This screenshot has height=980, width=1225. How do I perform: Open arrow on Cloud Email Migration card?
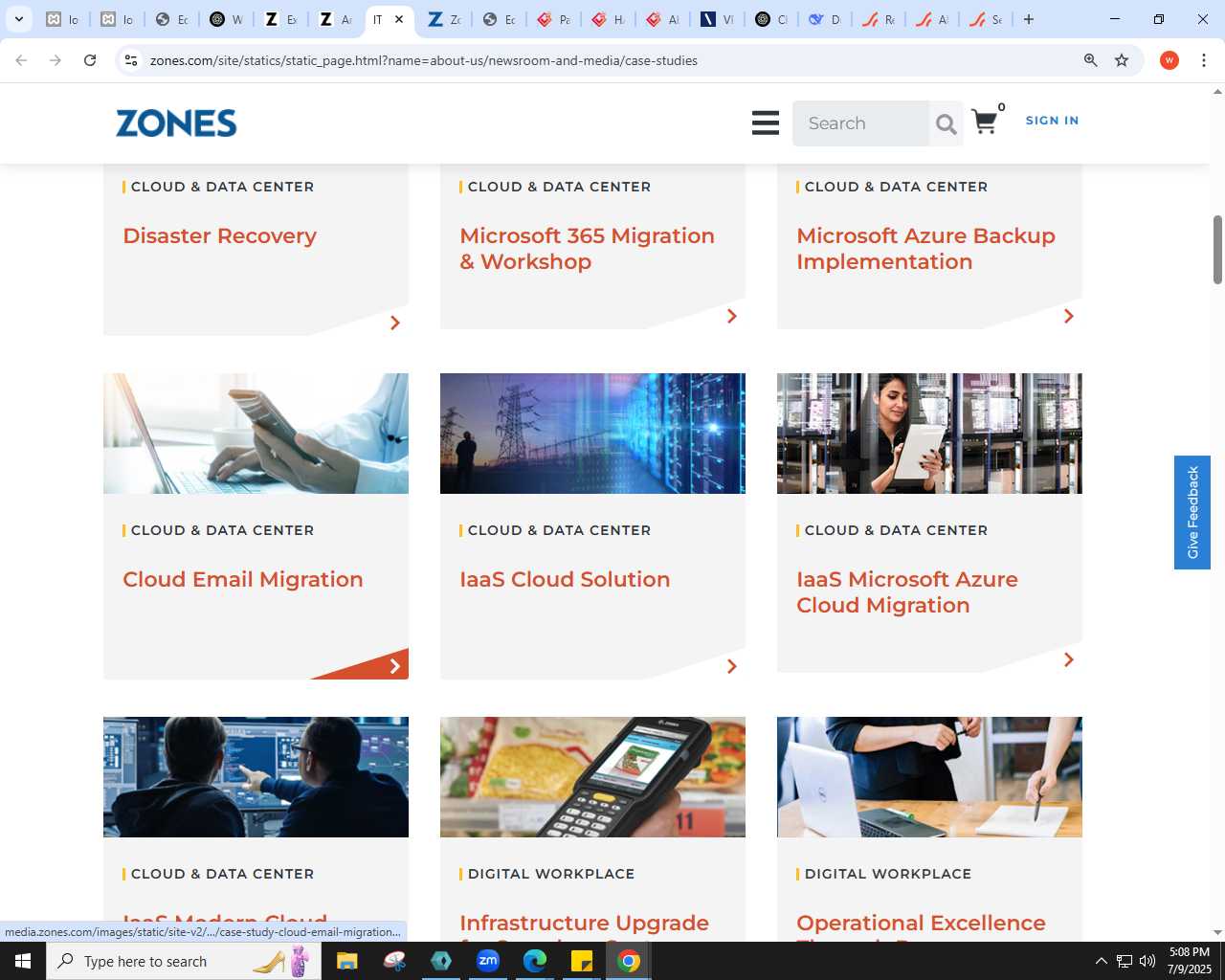(x=395, y=666)
